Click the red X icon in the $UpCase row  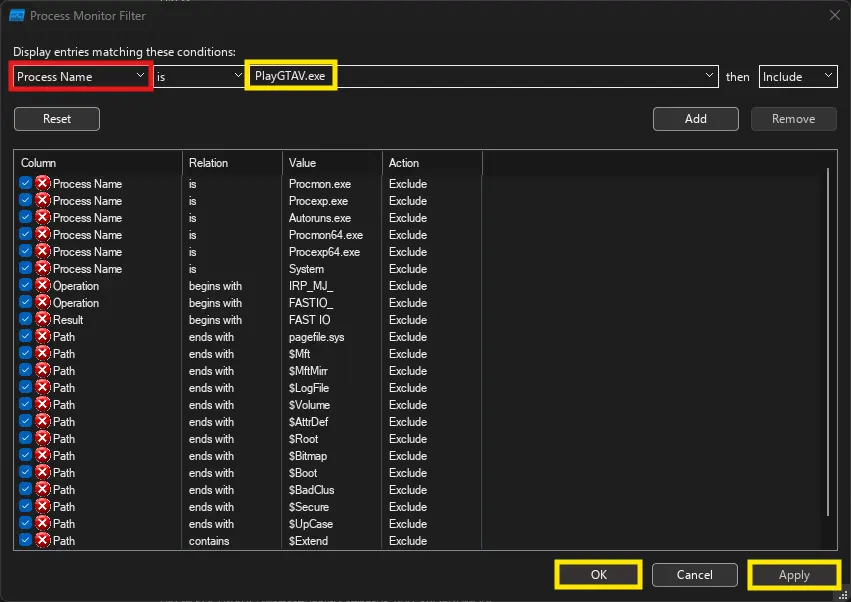click(x=43, y=523)
